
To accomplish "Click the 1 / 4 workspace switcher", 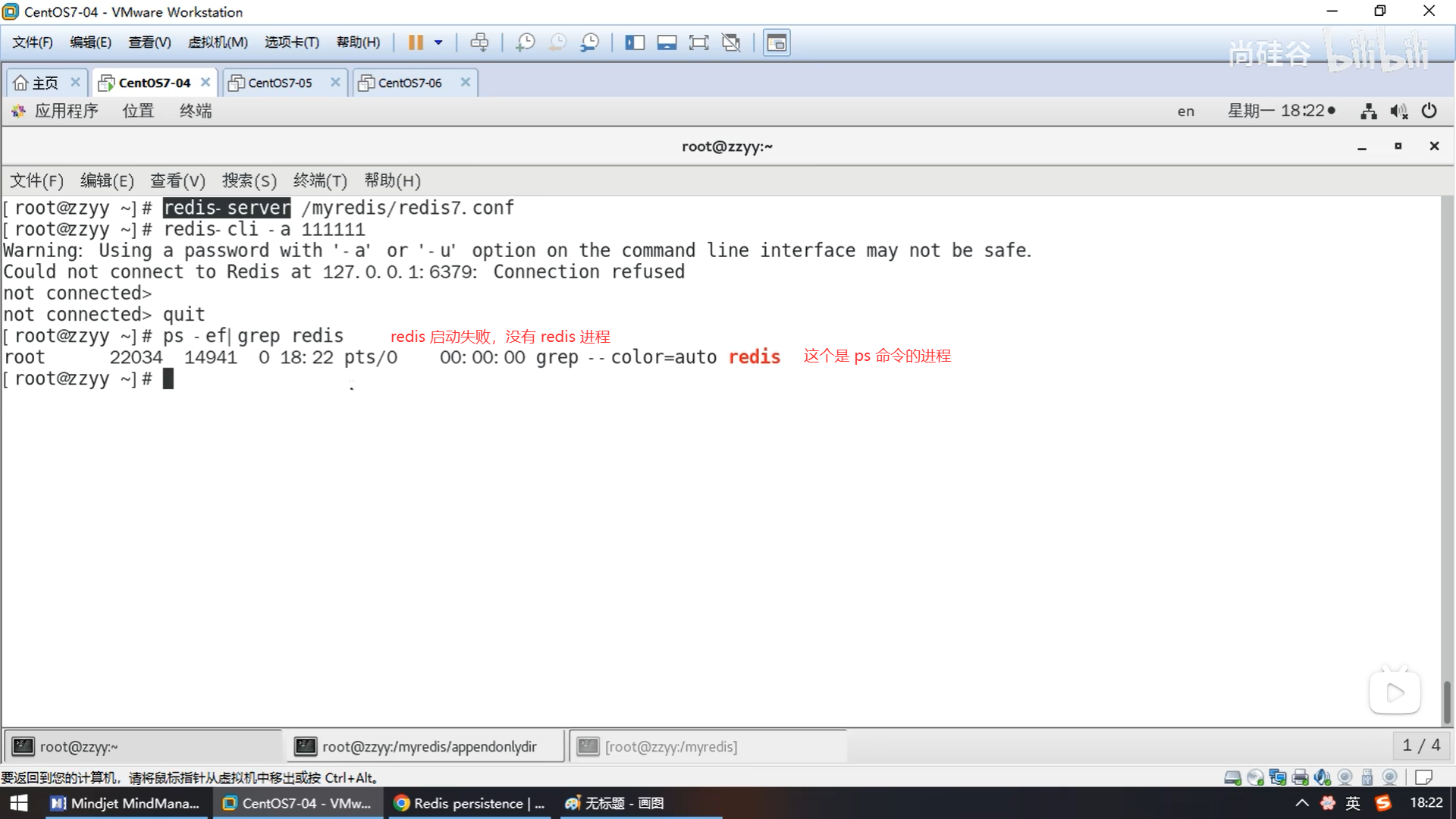I will (x=1420, y=745).
